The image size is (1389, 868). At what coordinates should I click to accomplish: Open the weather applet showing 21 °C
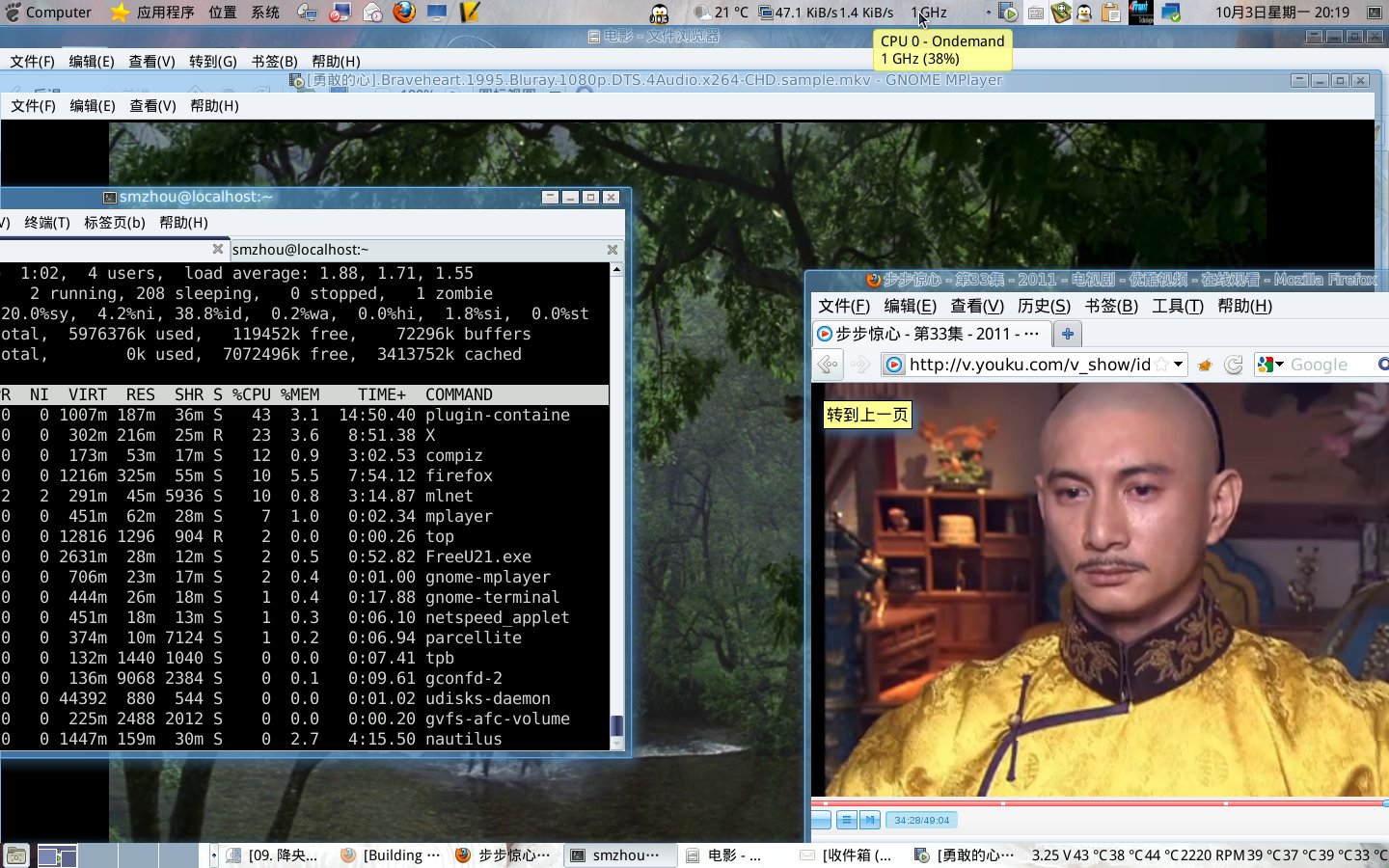pos(722,13)
